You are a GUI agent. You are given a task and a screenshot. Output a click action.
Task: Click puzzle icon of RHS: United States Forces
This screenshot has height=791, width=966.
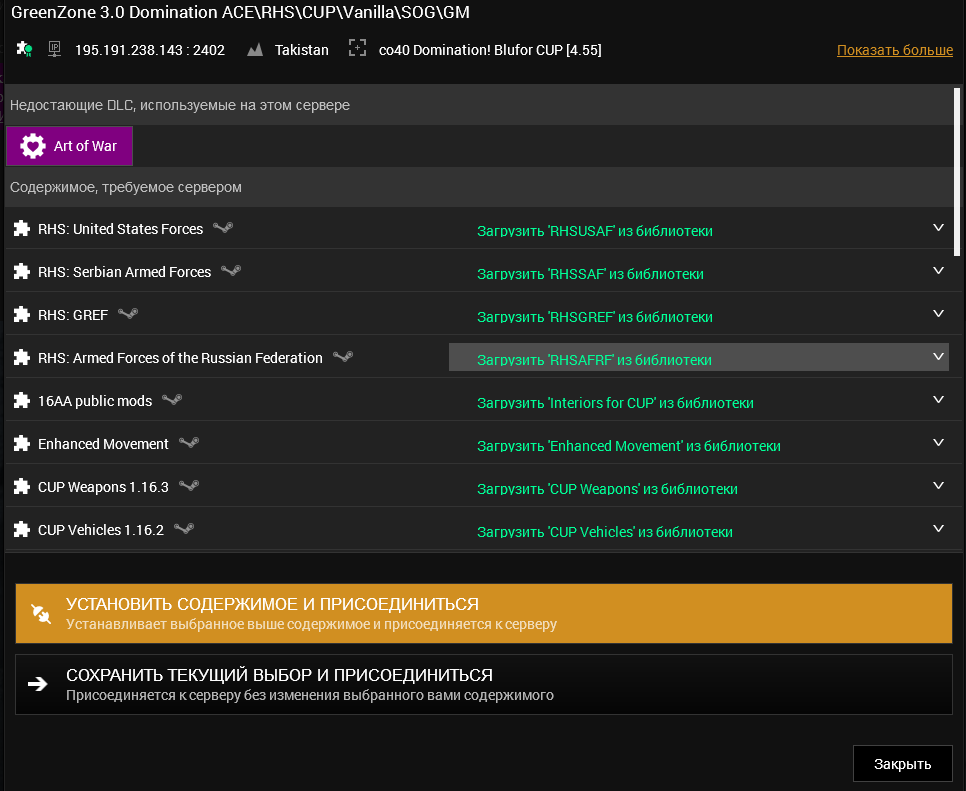click(22, 229)
